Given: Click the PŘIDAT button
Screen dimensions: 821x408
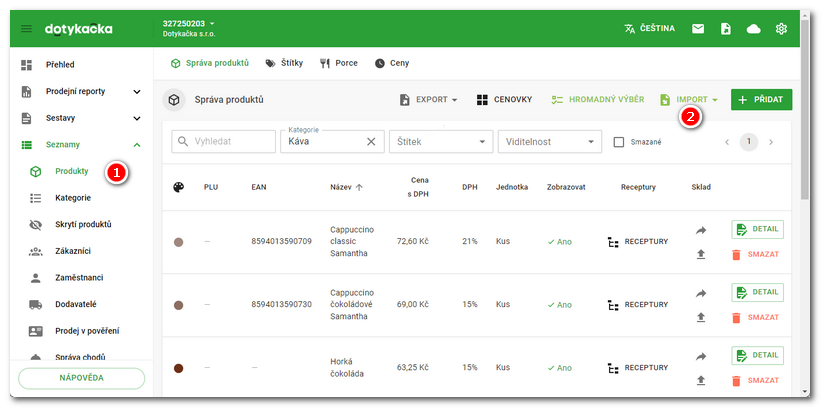Looking at the screenshot, I should point(761,100).
